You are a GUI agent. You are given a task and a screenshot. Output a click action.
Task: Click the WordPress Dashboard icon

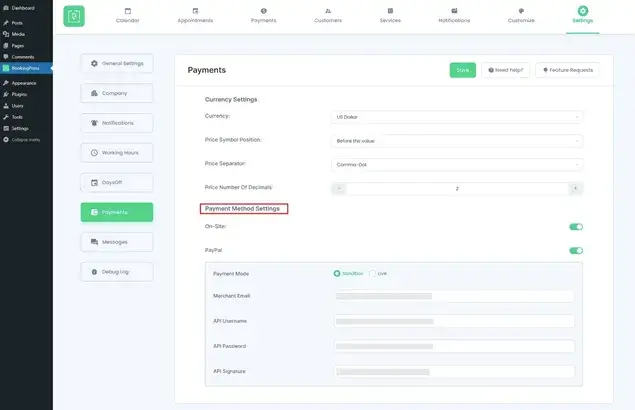(6, 8)
